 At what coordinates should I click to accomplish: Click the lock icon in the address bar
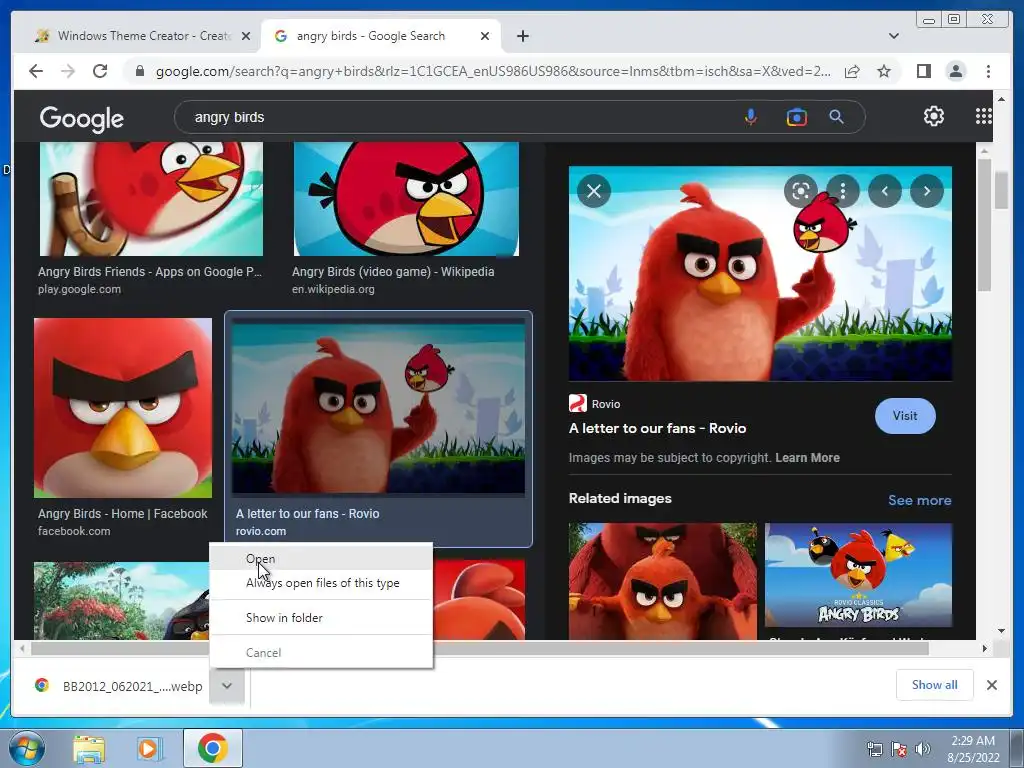click(139, 71)
